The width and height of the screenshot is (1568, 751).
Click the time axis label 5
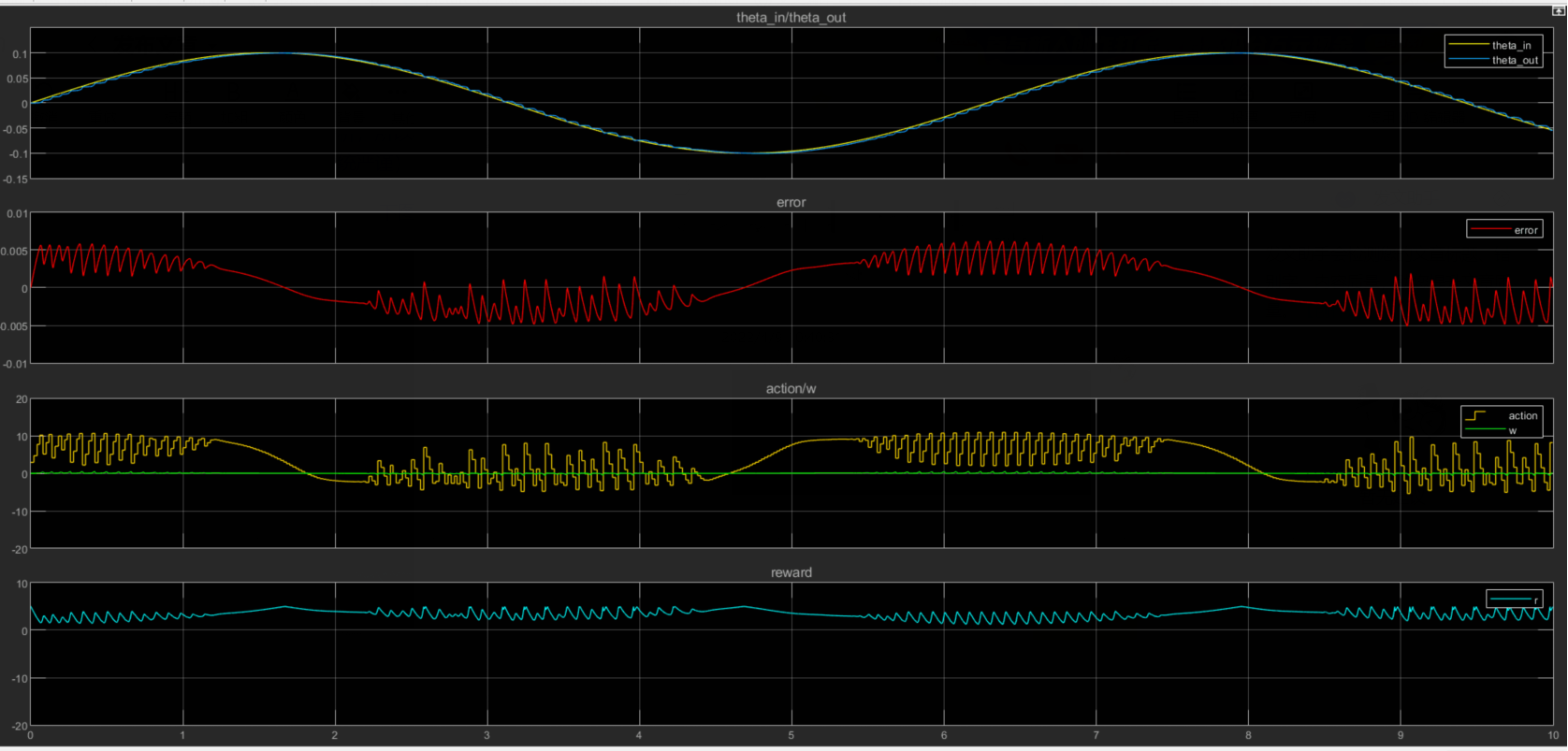pyautogui.click(x=791, y=736)
